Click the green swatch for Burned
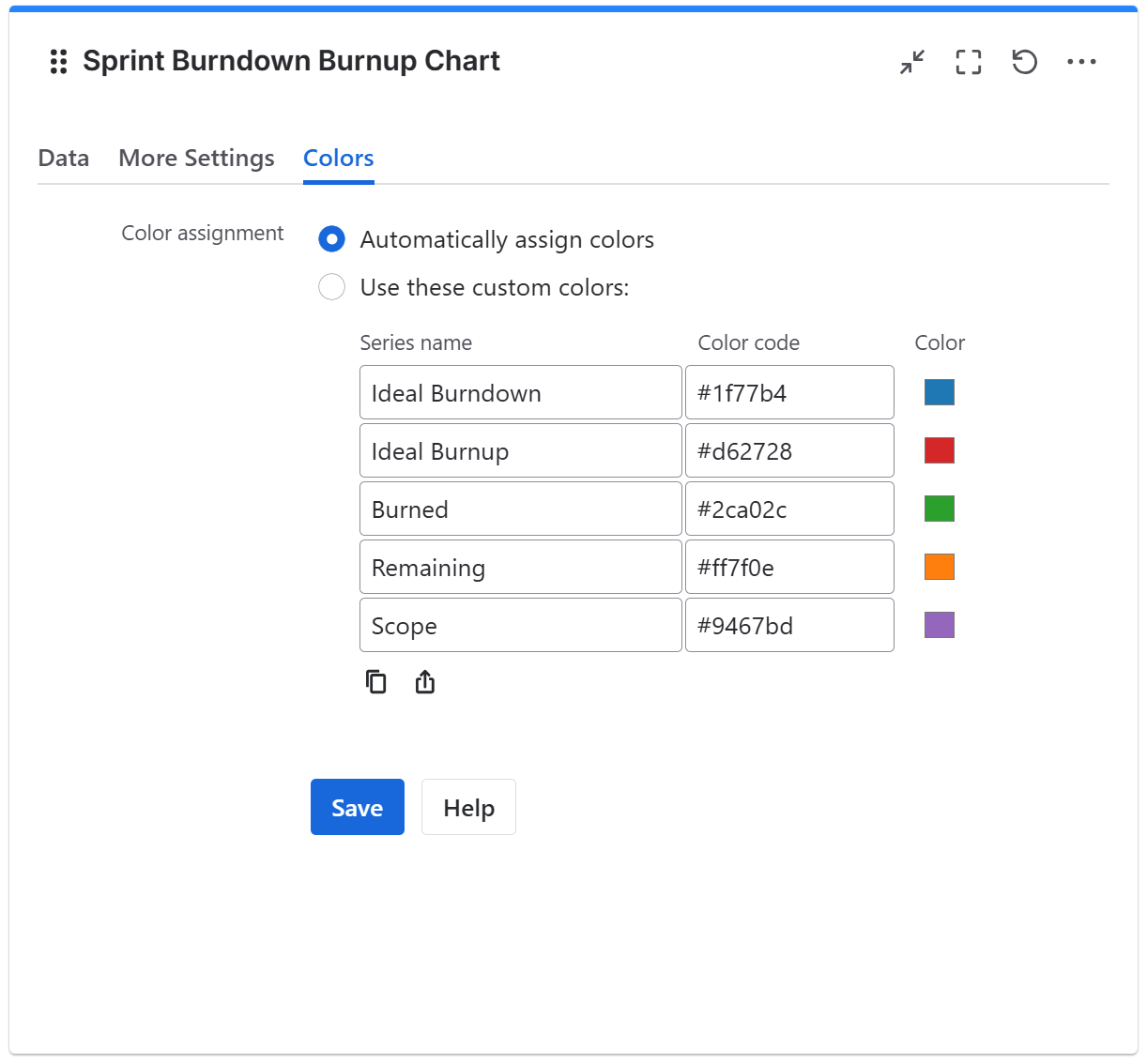 (939, 509)
